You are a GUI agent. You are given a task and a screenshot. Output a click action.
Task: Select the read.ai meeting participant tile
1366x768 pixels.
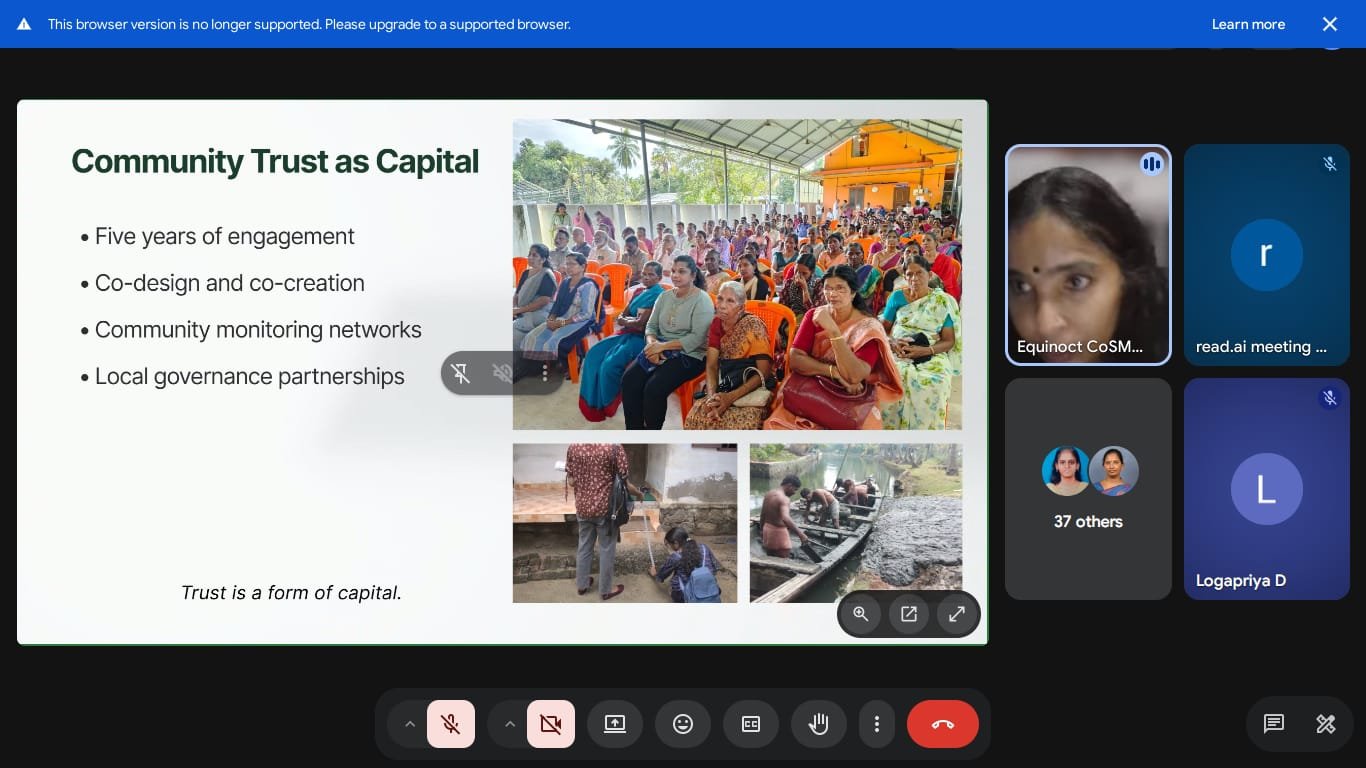pyautogui.click(x=1267, y=255)
